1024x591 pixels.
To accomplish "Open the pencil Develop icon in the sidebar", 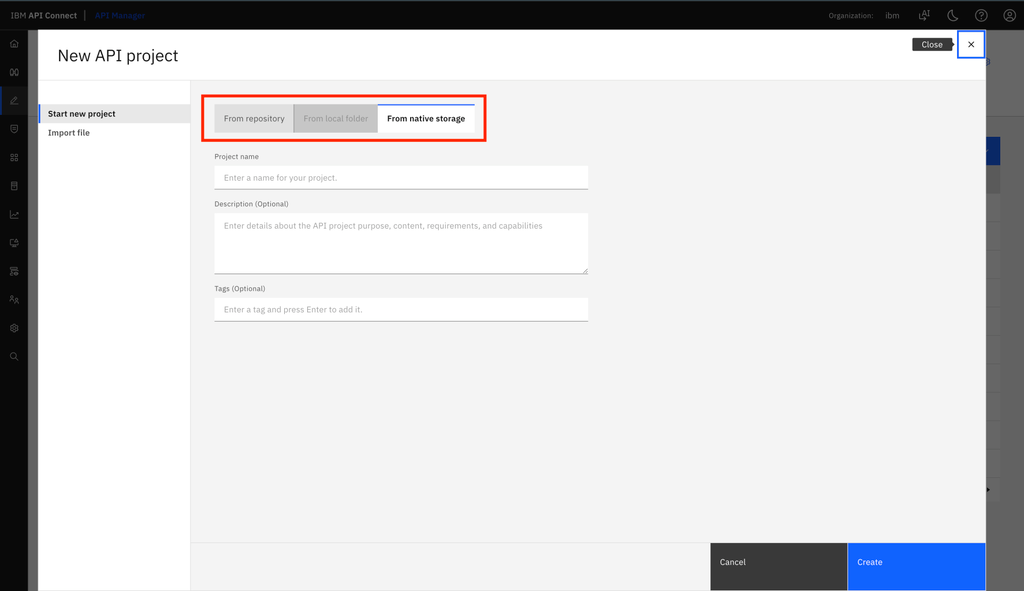I will (x=14, y=101).
